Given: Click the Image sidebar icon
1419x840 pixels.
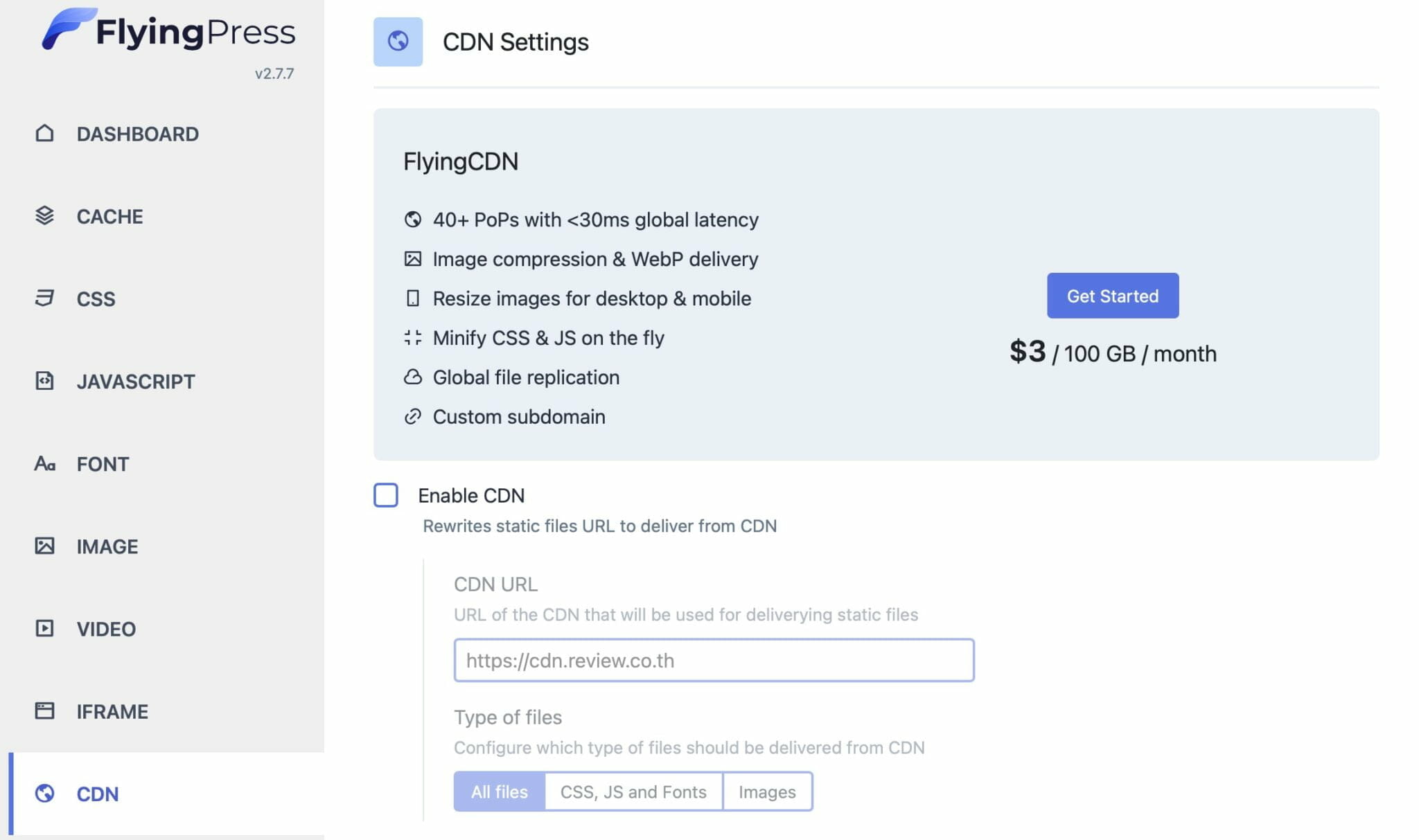Looking at the screenshot, I should click(x=44, y=546).
